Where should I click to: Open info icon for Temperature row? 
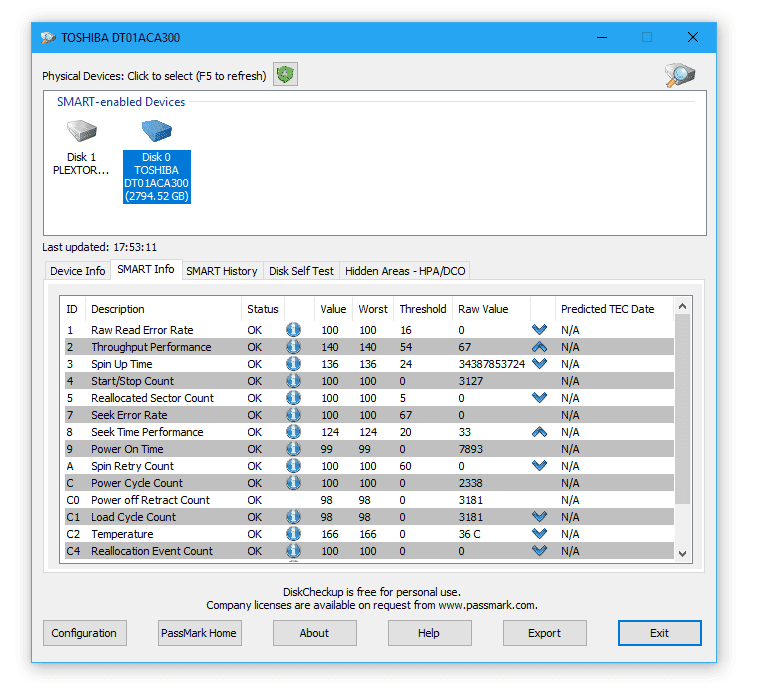pos(293,533)
